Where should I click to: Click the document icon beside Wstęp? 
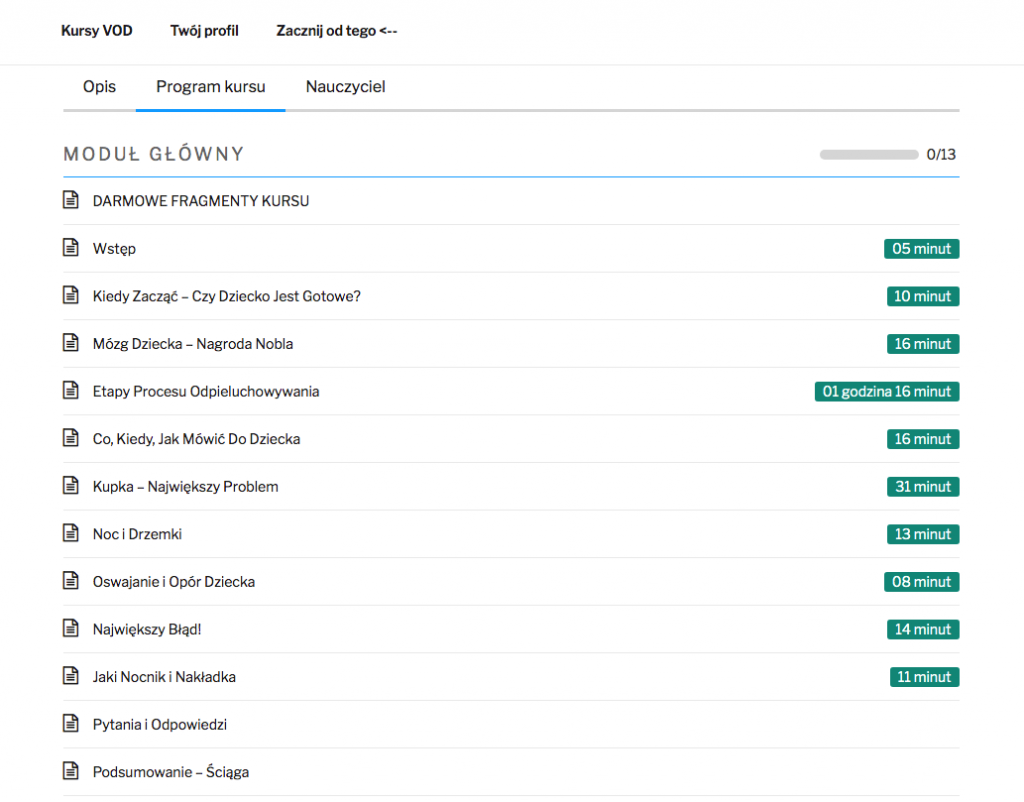coord(71,248)
